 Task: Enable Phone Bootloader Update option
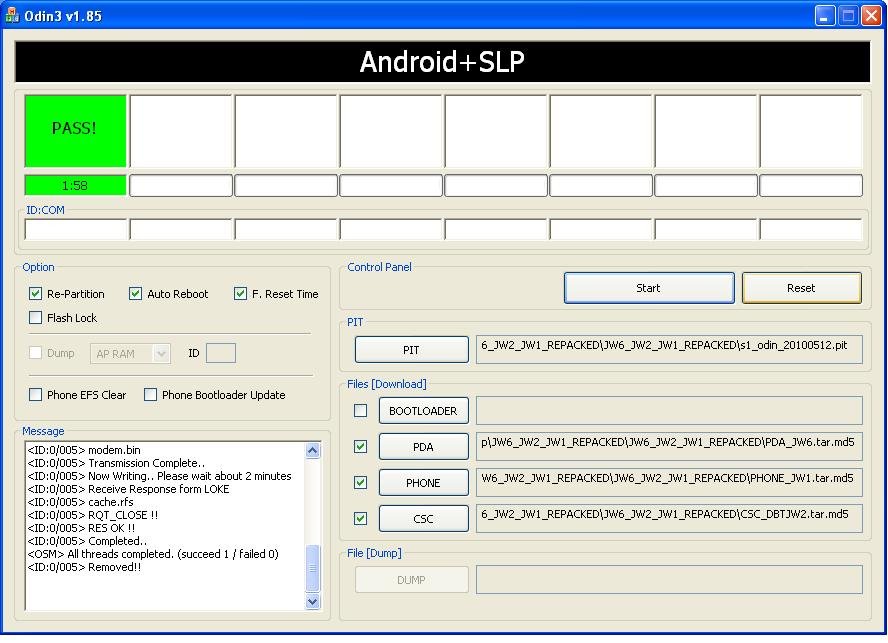point(150,394)
